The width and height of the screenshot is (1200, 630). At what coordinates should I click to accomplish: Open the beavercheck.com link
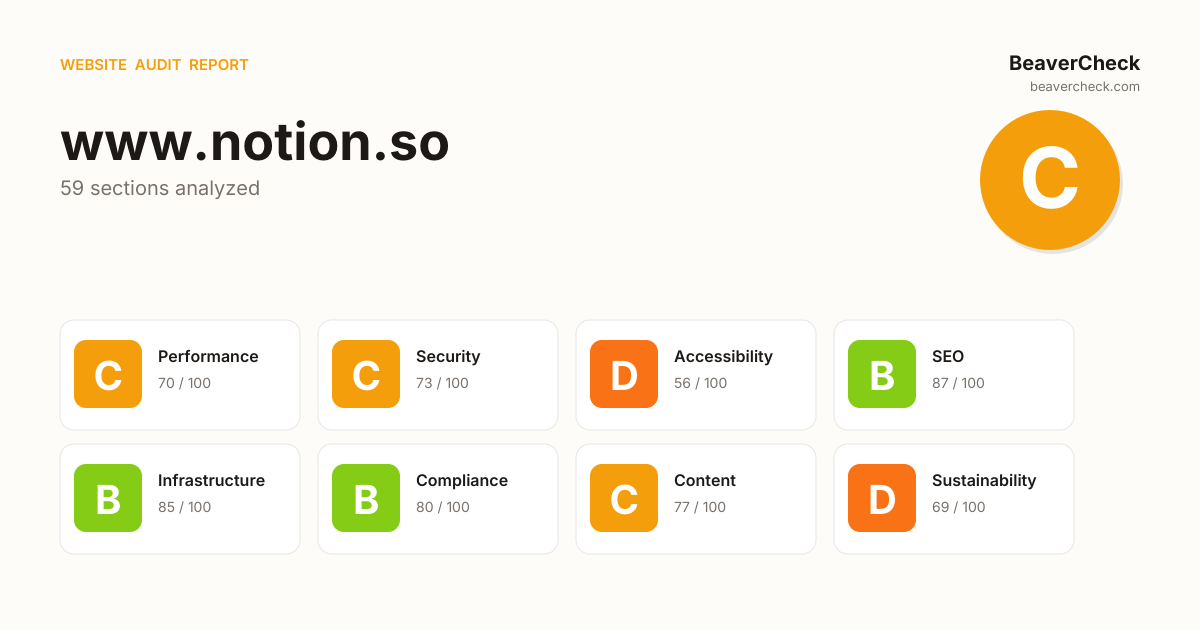(x=1084, y=87)
